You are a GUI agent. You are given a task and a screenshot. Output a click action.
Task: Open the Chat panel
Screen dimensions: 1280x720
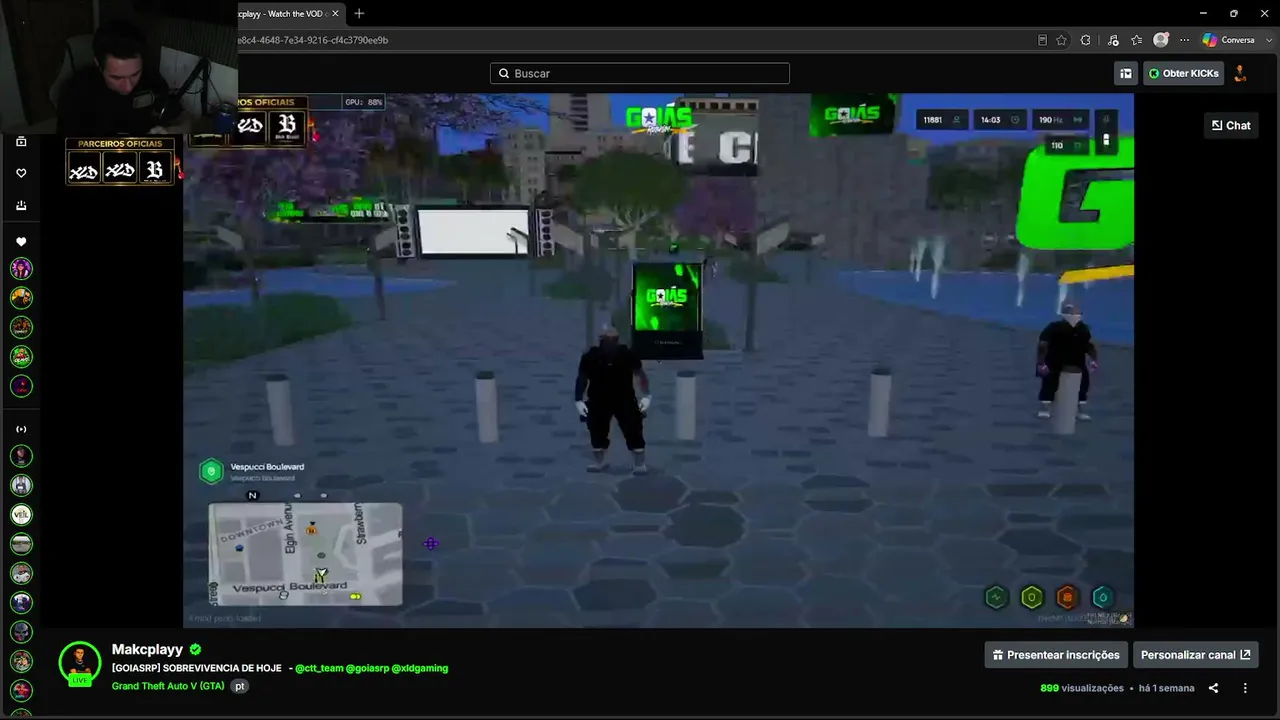coord(1231,125)
